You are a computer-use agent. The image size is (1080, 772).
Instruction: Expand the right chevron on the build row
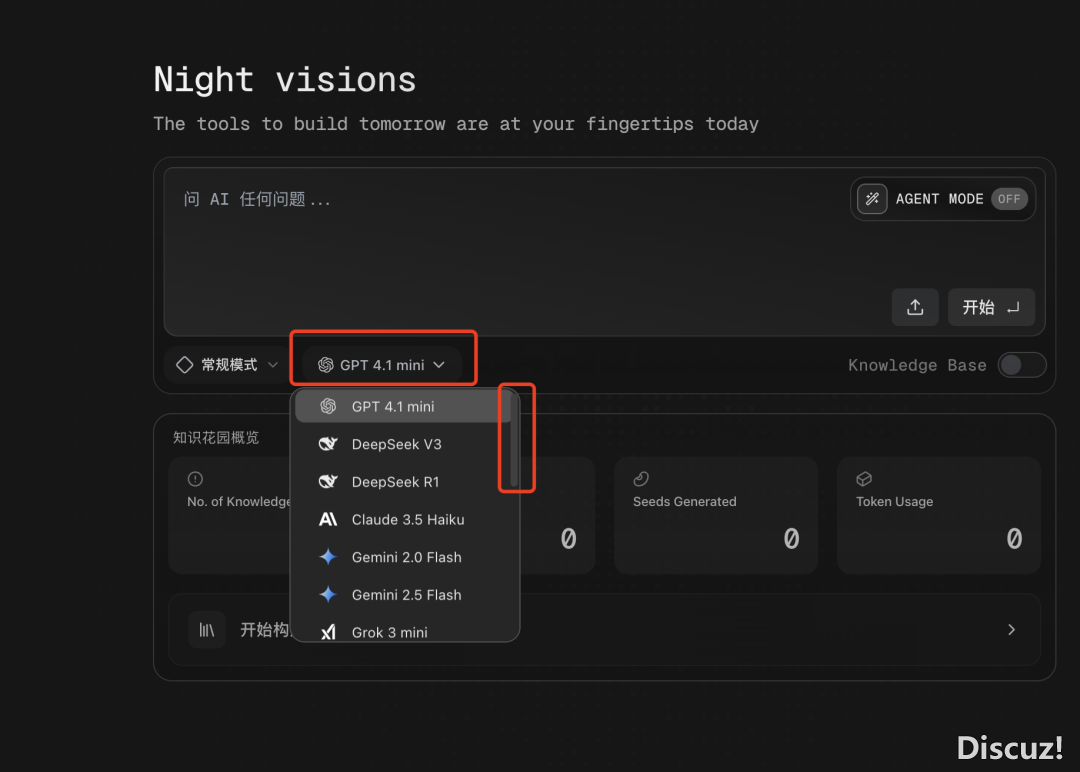pos(1011,630)
